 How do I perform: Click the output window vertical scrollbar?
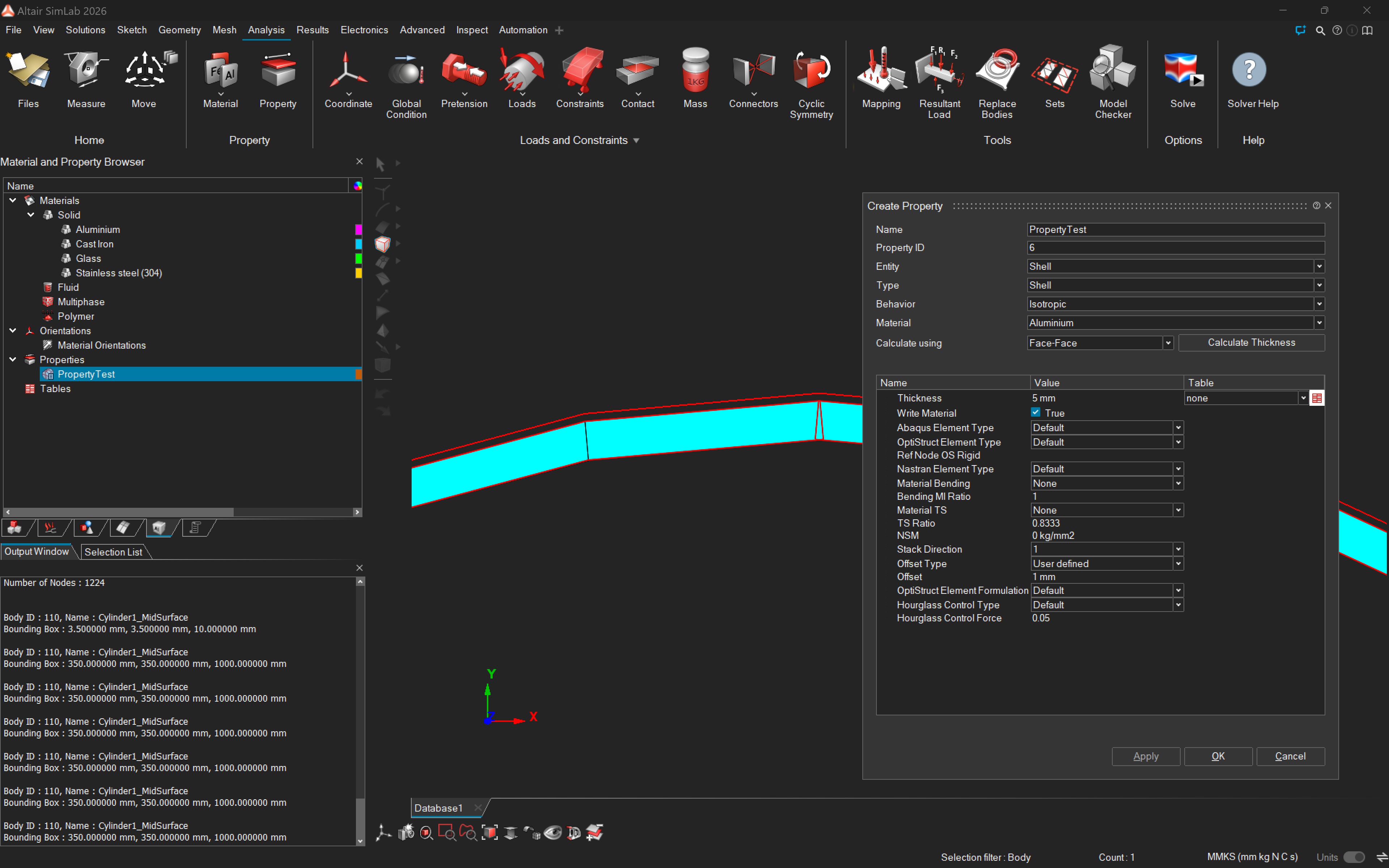coord(360,712)
